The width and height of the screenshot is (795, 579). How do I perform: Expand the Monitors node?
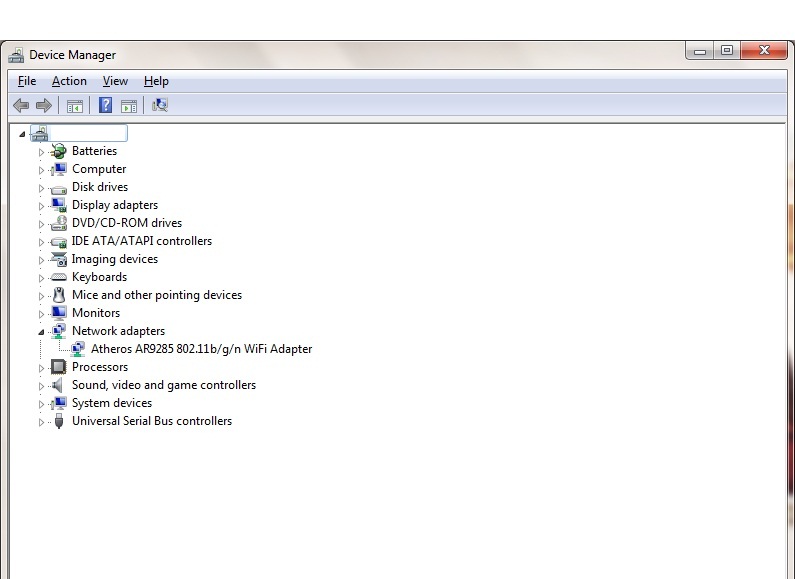pyautogui.click(x=42, y=314)
